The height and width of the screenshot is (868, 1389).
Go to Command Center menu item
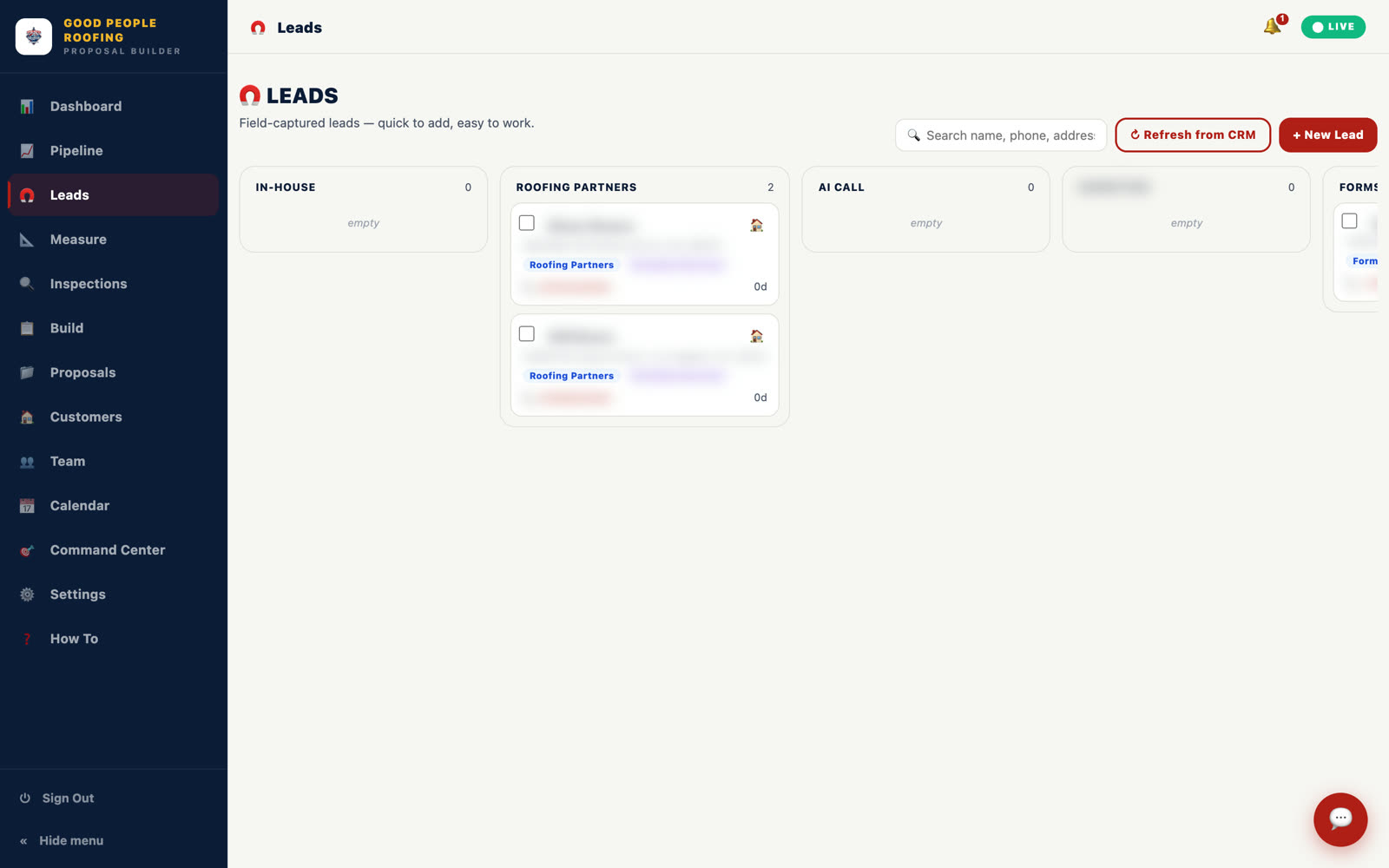pyautogui.click(x=113, y=549)
